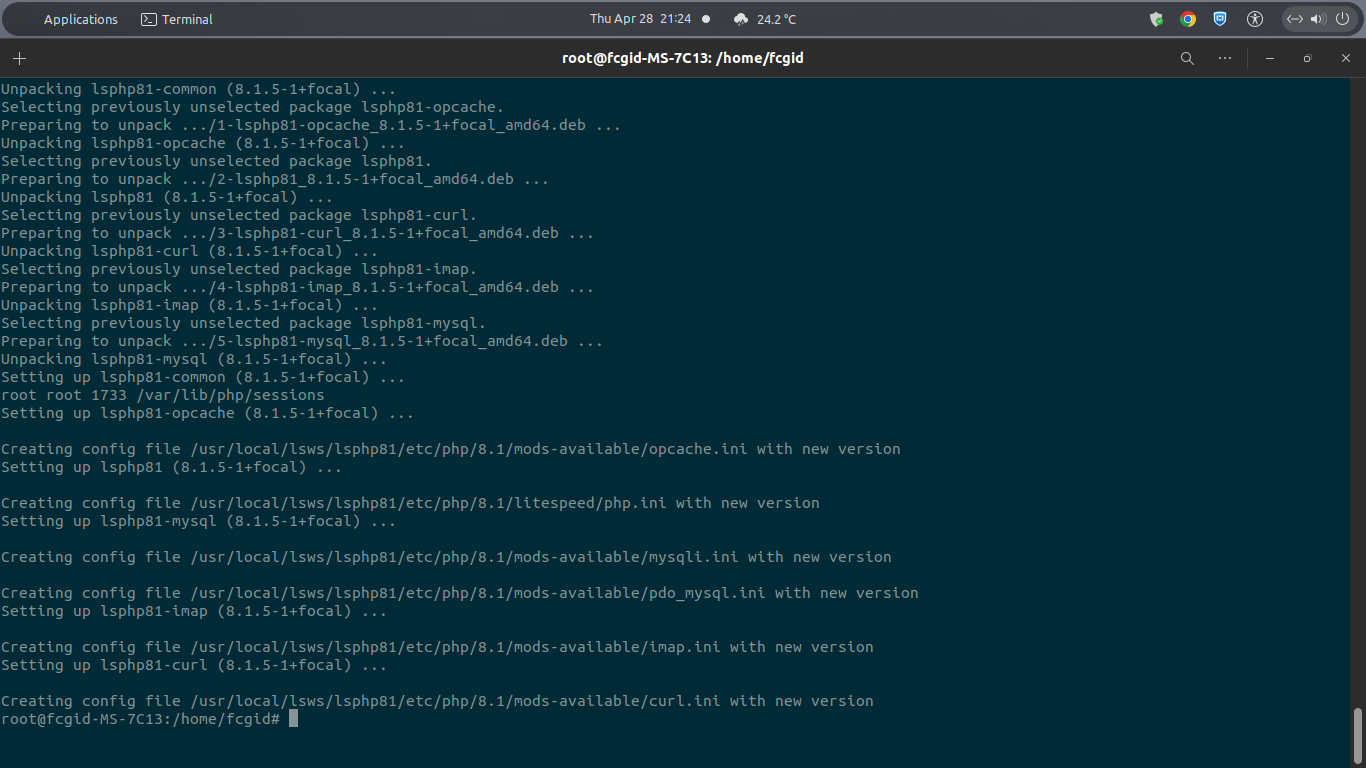Click 'Setting up lsphp81-opcache' line
The image size is (1366, 768).
pyautogui.click(x=208, y=413)
